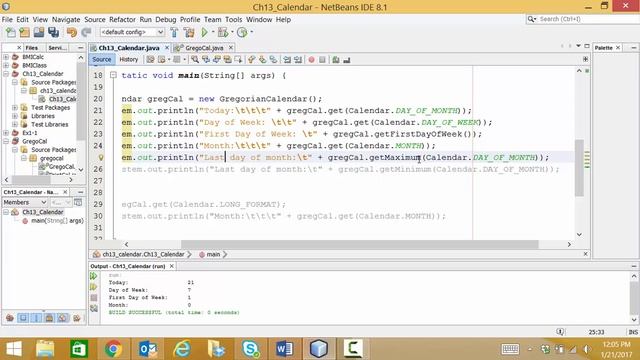
Task: Close the Ch13_Calendar.java editor tab
Action: [167, 48]
